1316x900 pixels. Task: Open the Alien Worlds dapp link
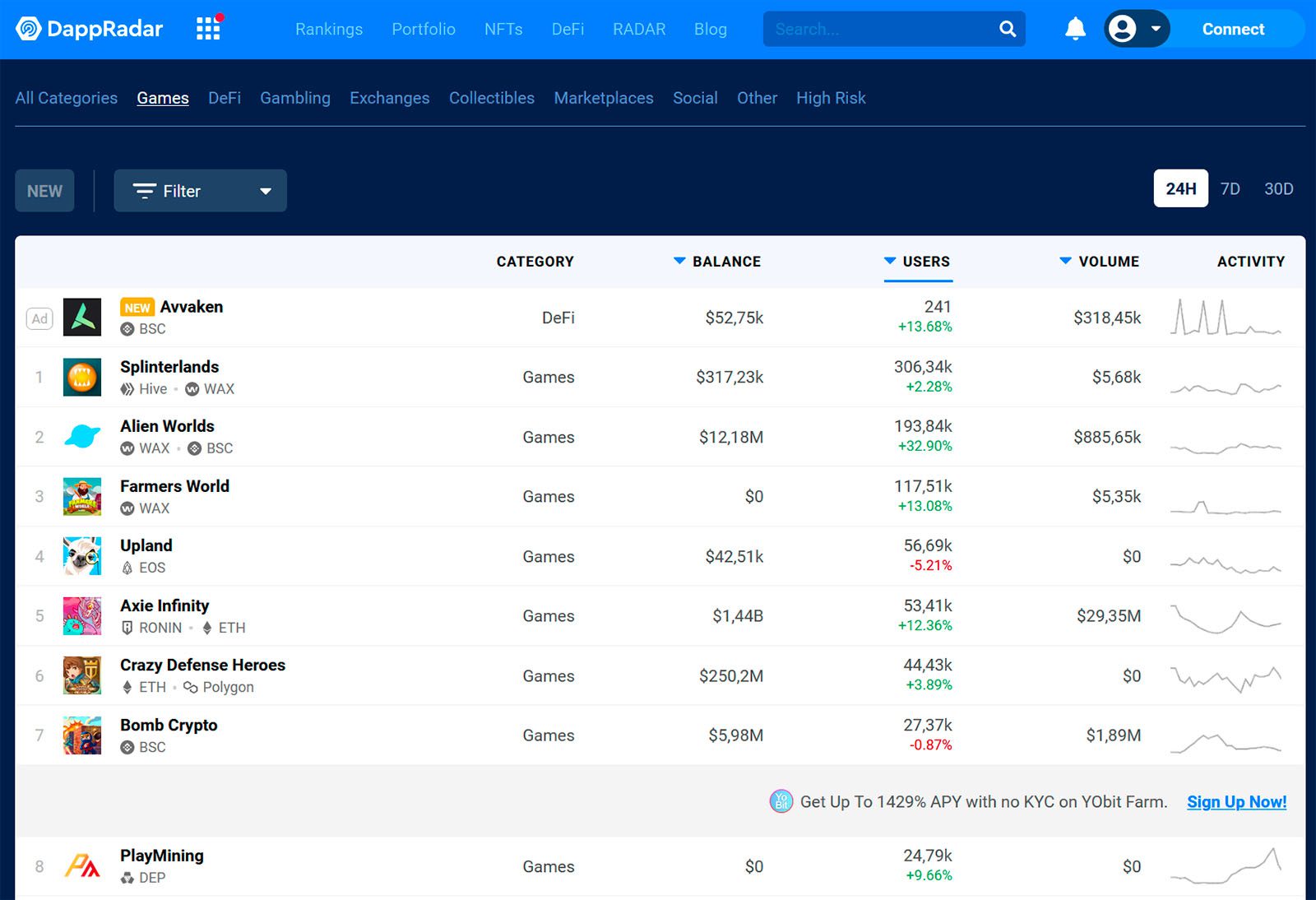click(167, 426)
